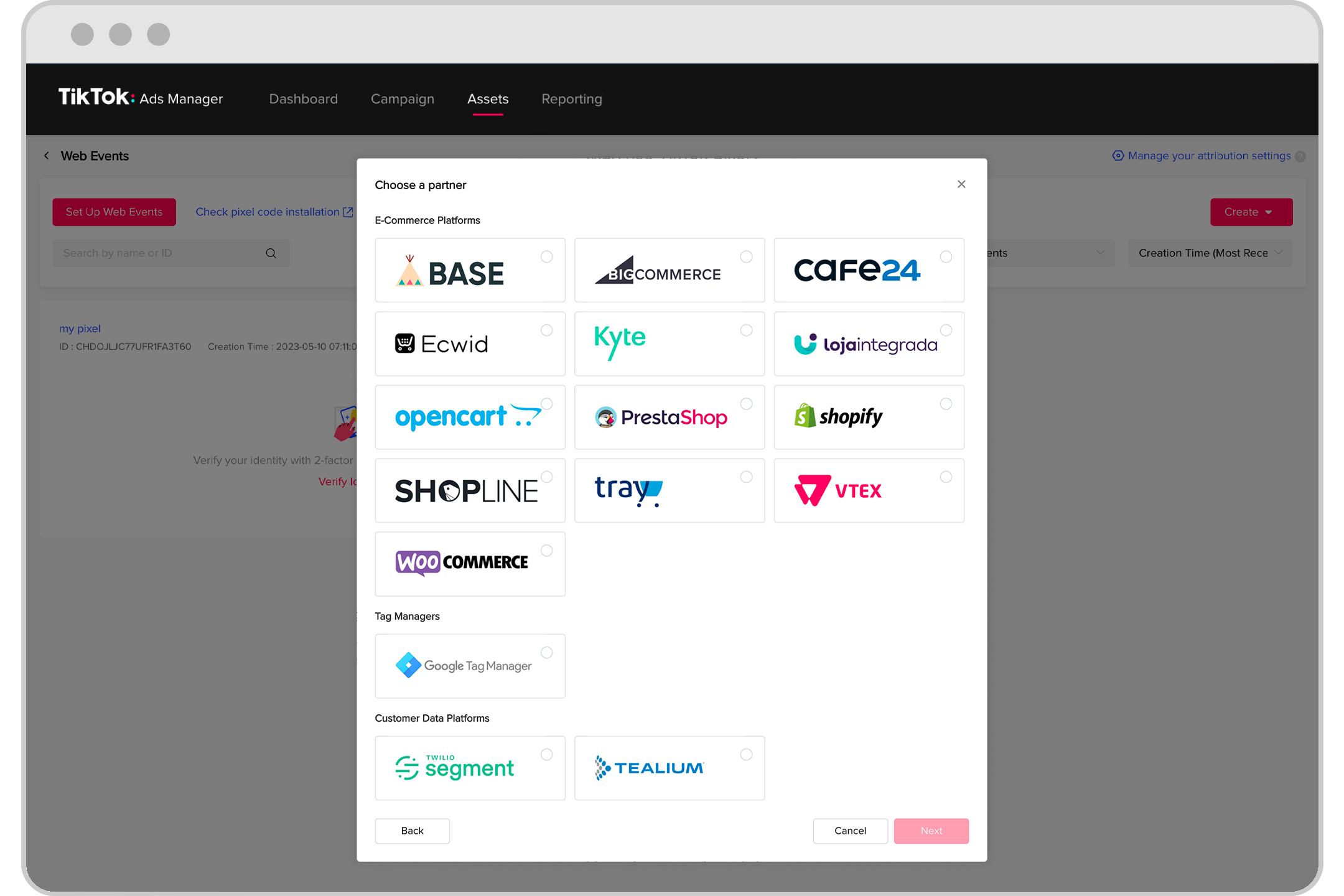Choose the Tealium radio button
This screenshot has height=896, width=1344.
tap(746, 755)
